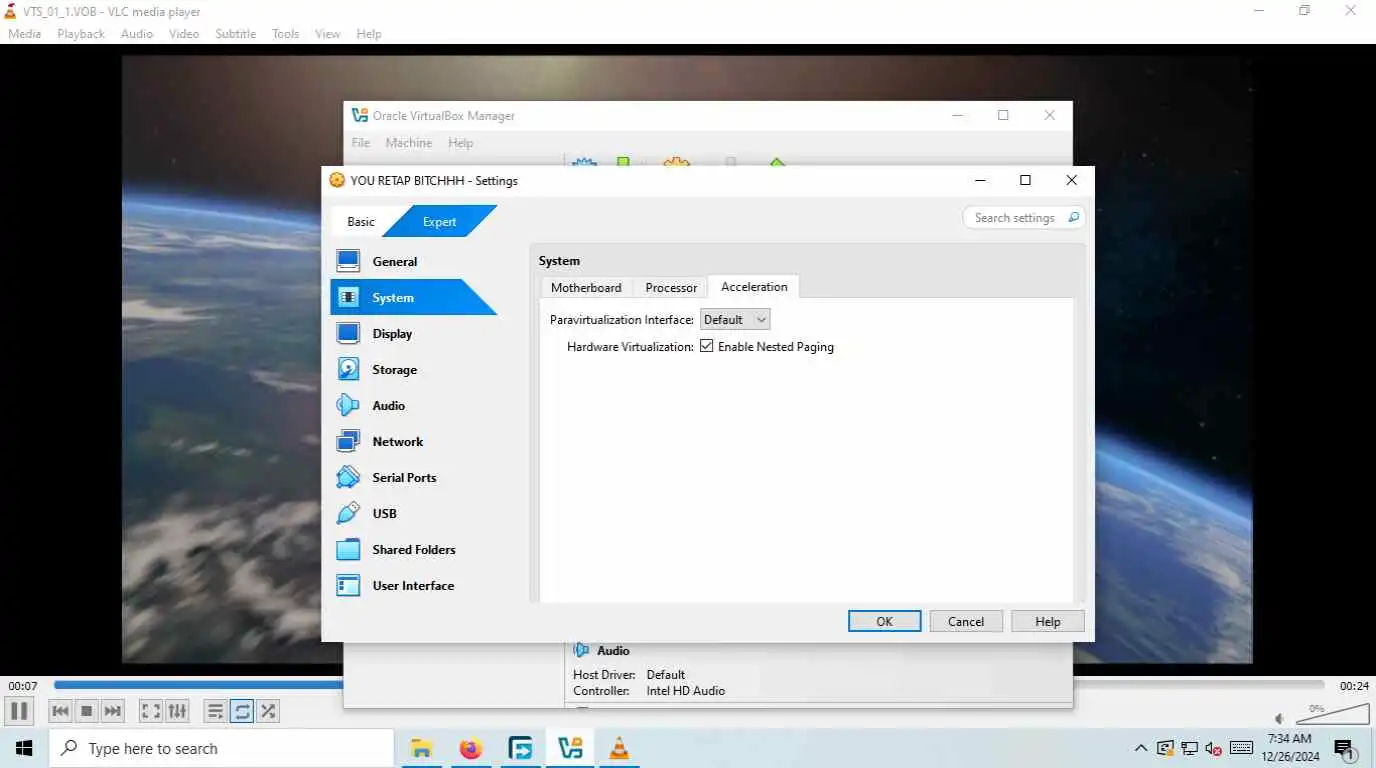Pause VLC playback
This screenshot has width=1376, height=768.
18,711
